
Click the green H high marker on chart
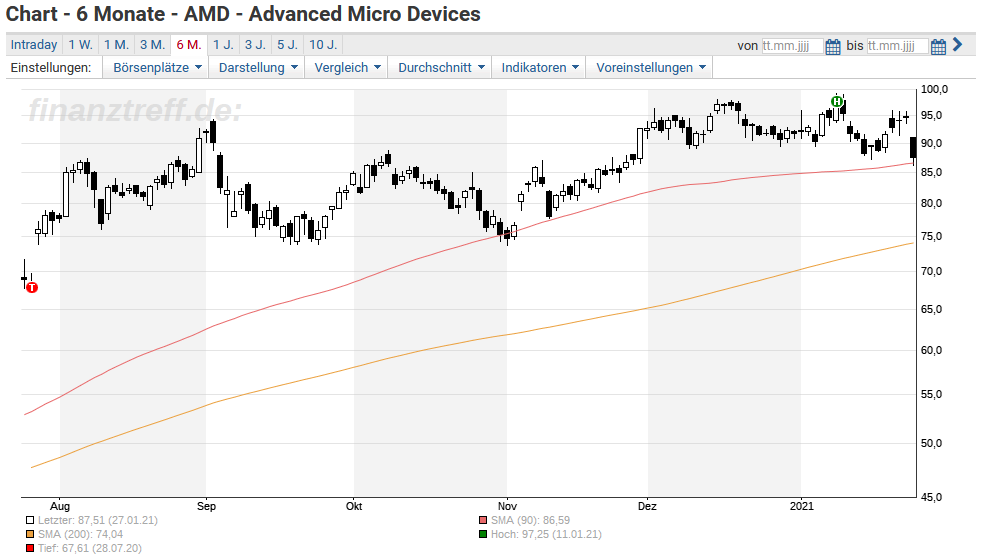pos(837,102)
